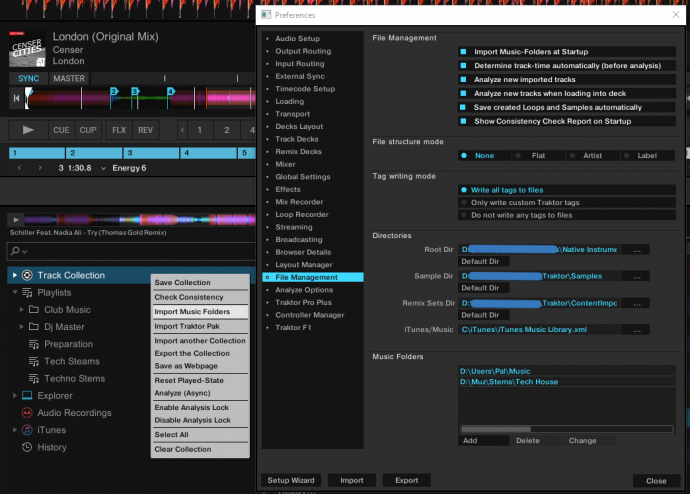
Task: Click the Audio Recordings icon
Action: [x=27, y=413]
